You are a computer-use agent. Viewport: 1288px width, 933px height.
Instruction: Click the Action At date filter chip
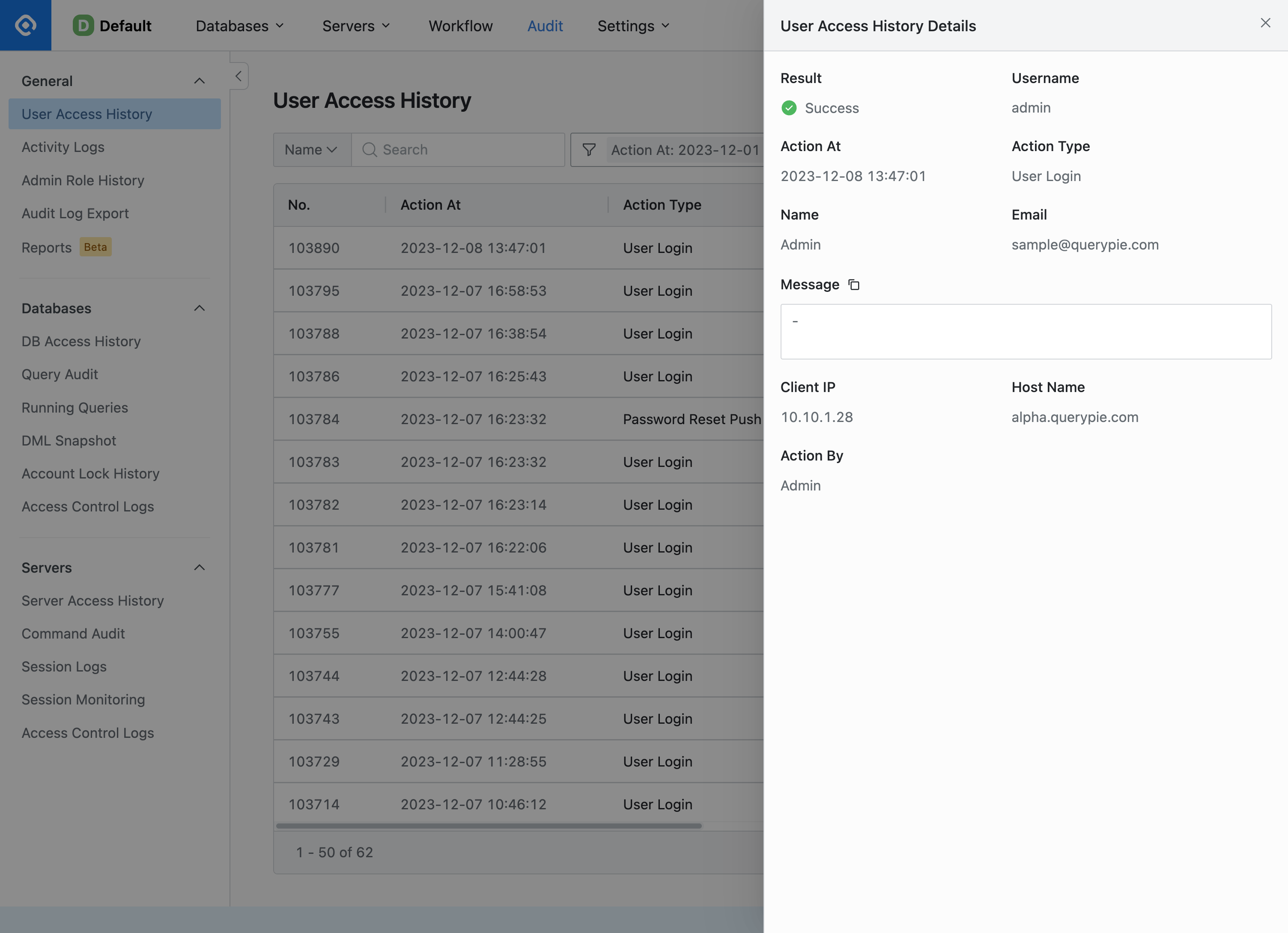tap(685, 150)
